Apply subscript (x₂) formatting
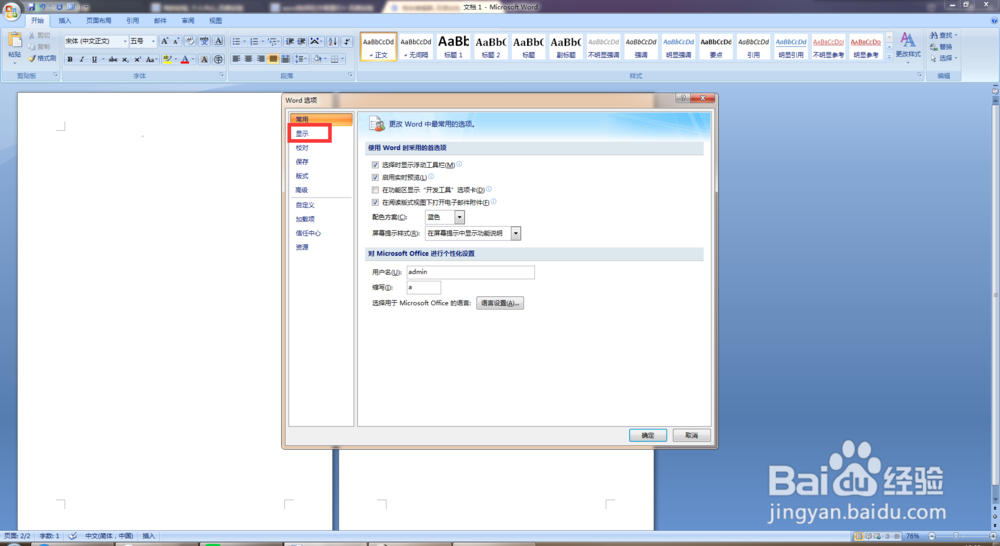The width and height of the screenshot is (1000, 546). pos(125,59)
